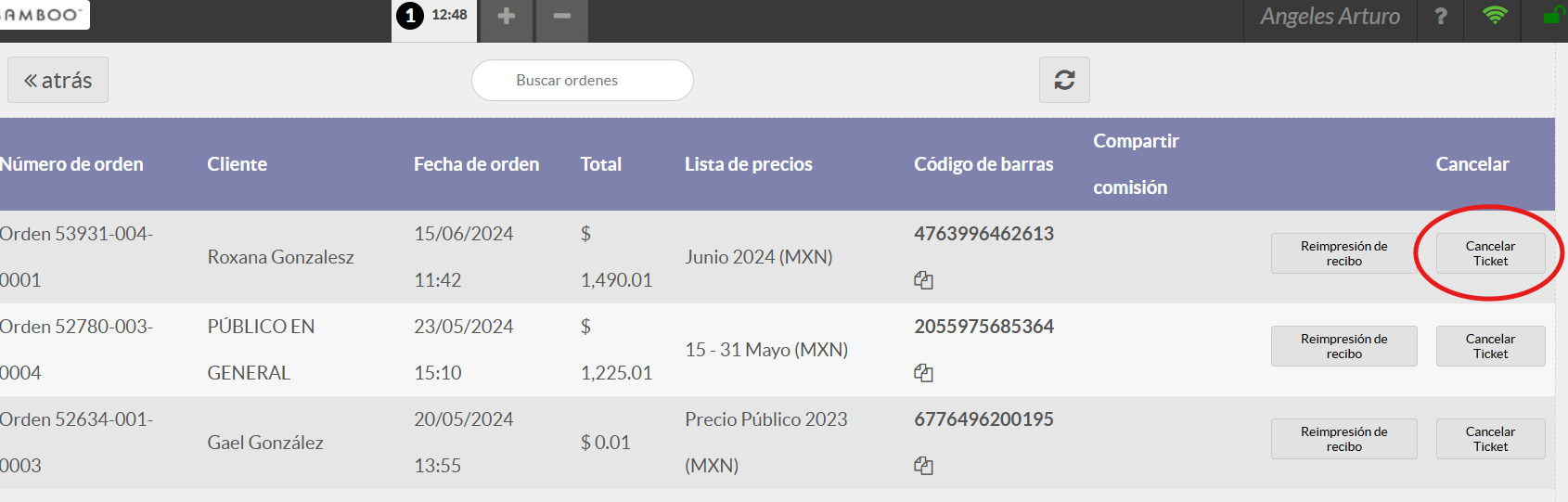The height and width of the screenshot is (502, 1568).
Task: Copy barcode 4763996462613 with copy icon
Action: tap(923, 280)
